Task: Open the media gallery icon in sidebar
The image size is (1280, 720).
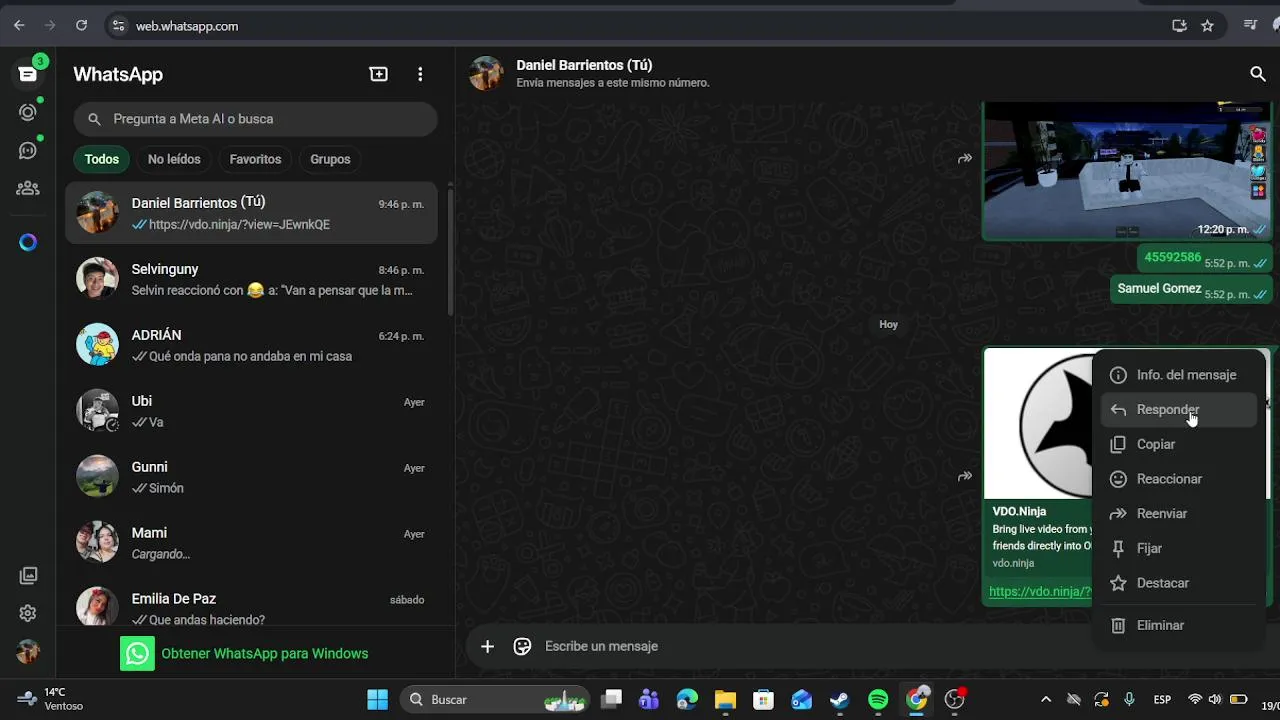Action: coord(28,576)
